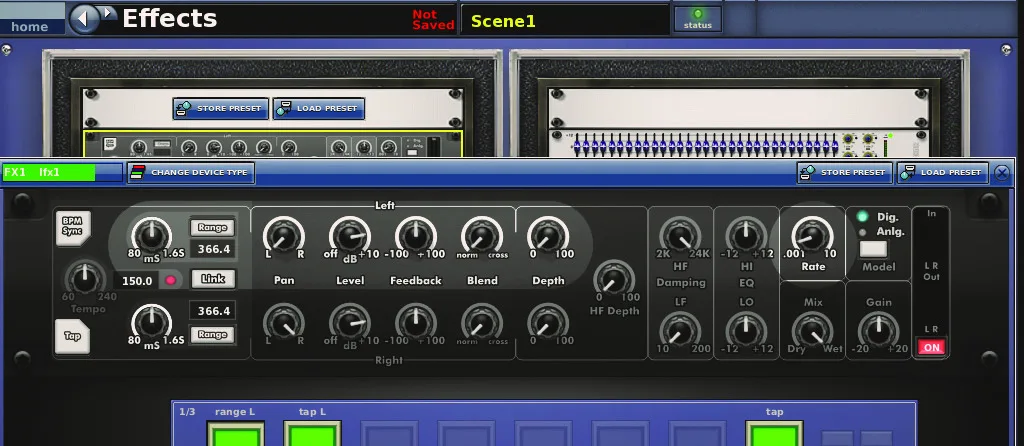Toggle the red ON button
Screen dimensions: 1024x446
(931, 347)
